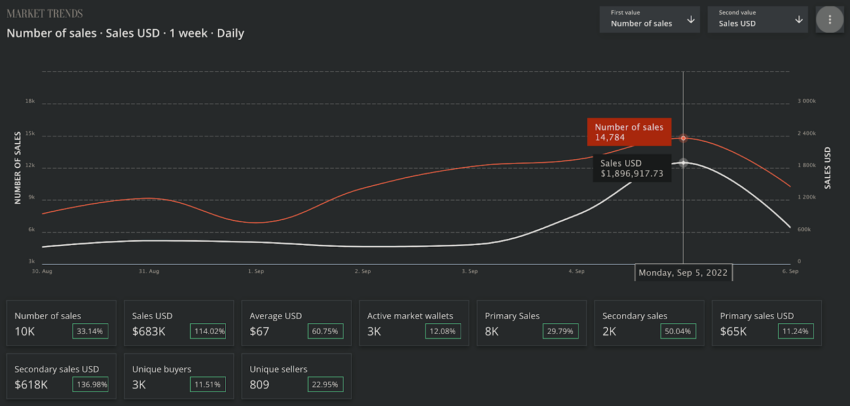
Task: Select the Primary sales USD card
Action: pyautogui.click(x=767, y=323)
